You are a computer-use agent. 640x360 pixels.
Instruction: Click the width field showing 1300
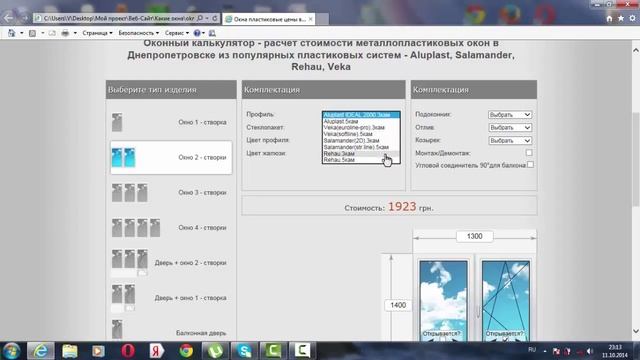(474, 236)
